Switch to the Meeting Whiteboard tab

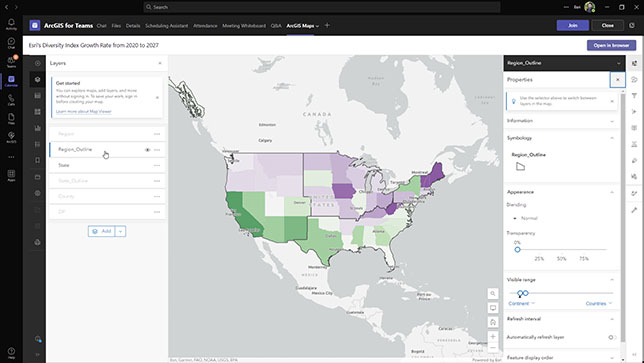[x=244, y=25]
